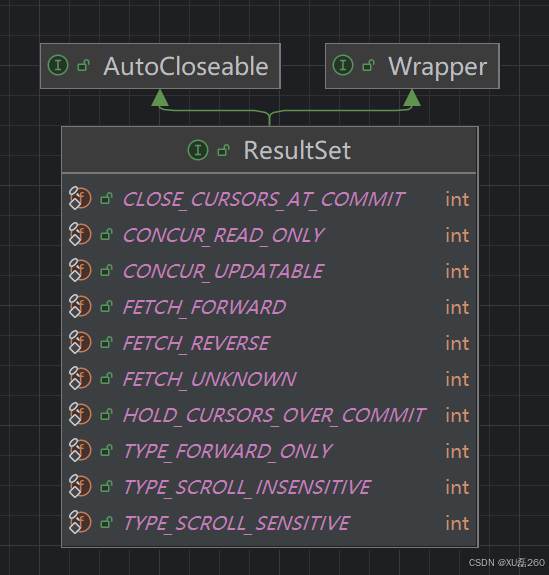The height and width of the screenshot is (575, 549).
Task: Click the Wrapper interface icon
Action: click(343, 65)
